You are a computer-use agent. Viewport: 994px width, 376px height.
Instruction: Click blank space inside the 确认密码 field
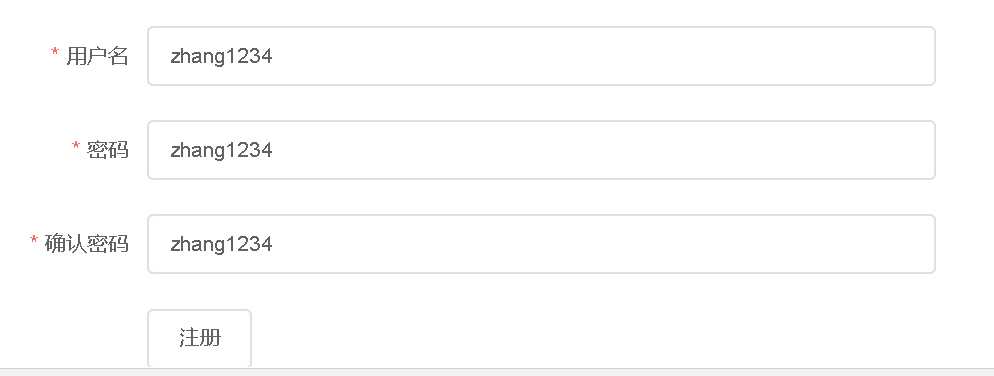coord(602,244)
